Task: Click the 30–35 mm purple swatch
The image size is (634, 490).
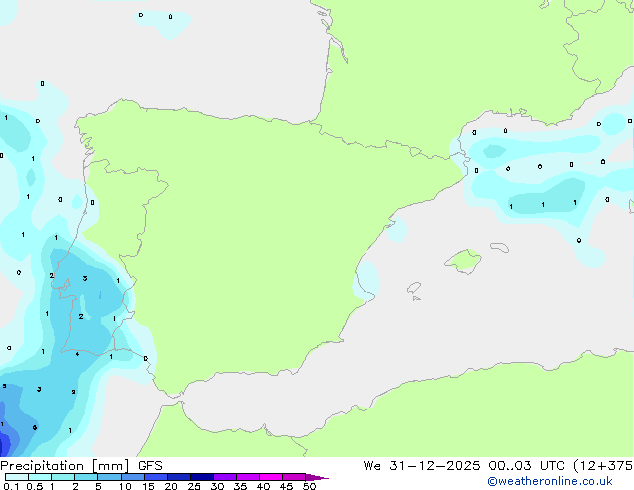Action: tap(224, 477)
